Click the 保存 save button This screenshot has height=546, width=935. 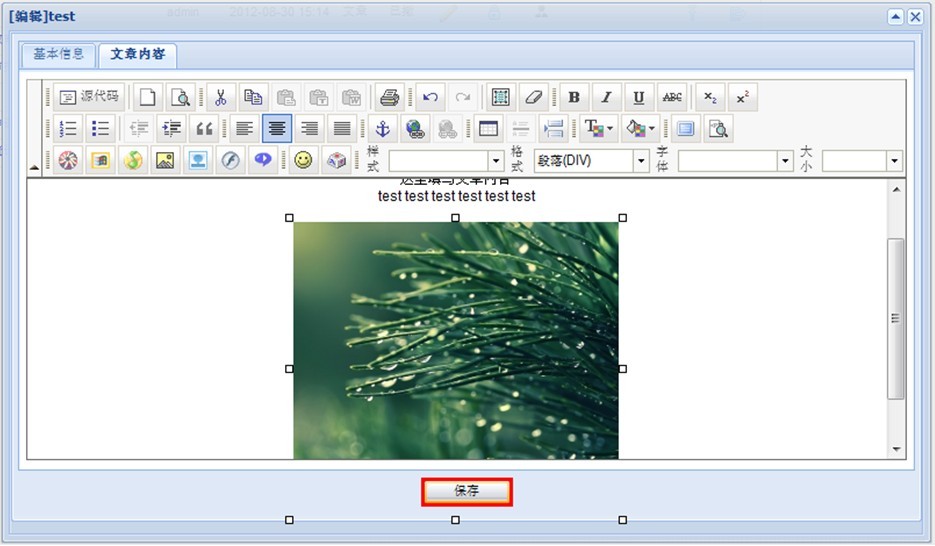point(467,491)
